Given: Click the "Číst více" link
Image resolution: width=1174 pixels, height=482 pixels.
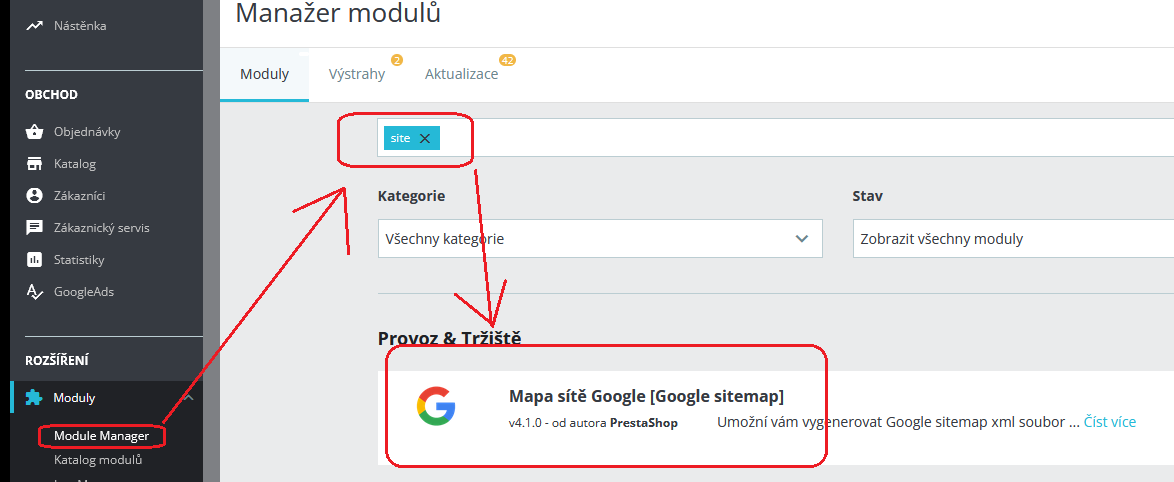Looking at the screenshot, I should [1110, 422].
